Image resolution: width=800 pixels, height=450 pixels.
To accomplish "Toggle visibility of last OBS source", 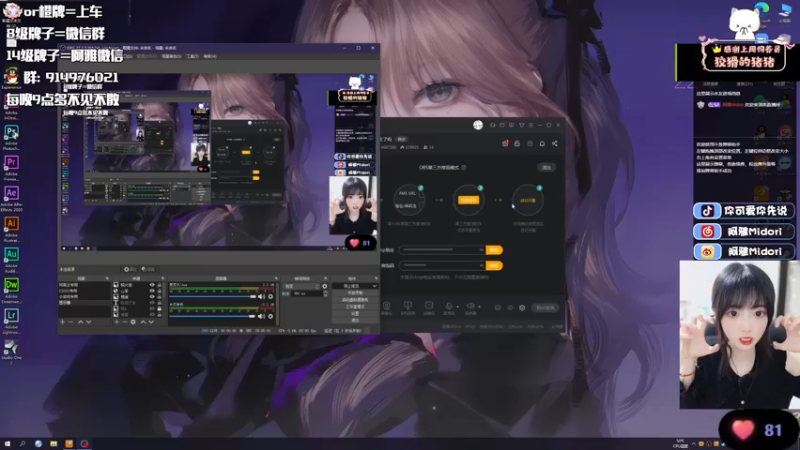I will tap(152, 315).
